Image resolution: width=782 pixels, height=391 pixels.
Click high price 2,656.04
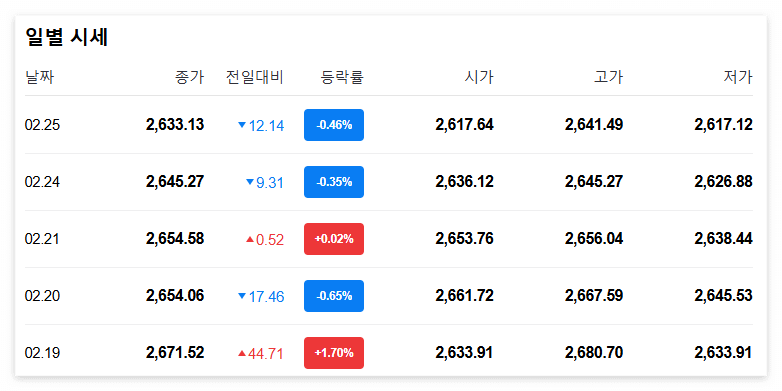[x=594, y=239]
